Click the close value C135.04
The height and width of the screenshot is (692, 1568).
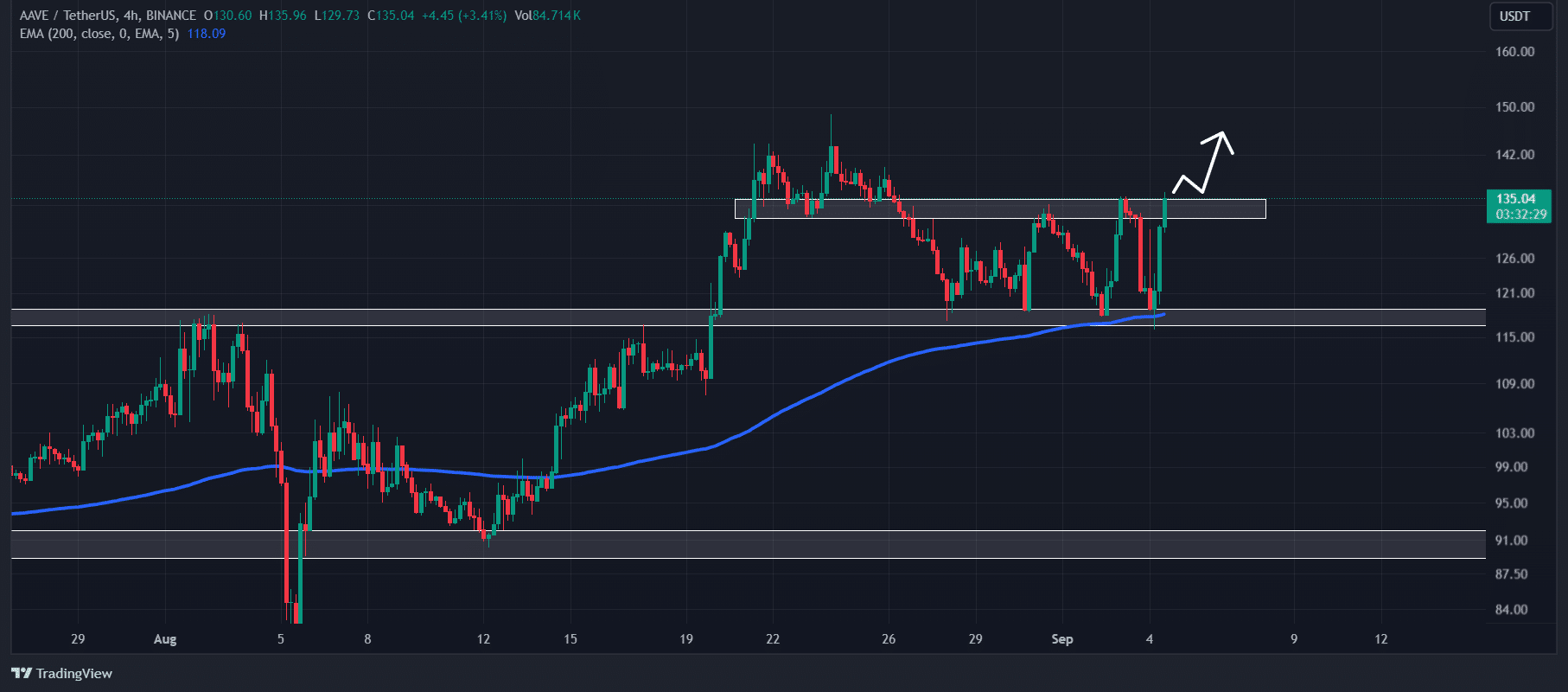point(391,16)
